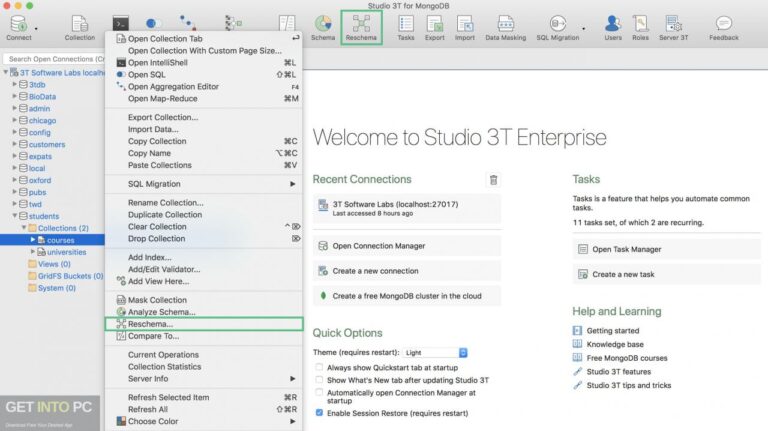Expand the BioData database node
Screen dimensions: 768x431
tap(15, 96)
